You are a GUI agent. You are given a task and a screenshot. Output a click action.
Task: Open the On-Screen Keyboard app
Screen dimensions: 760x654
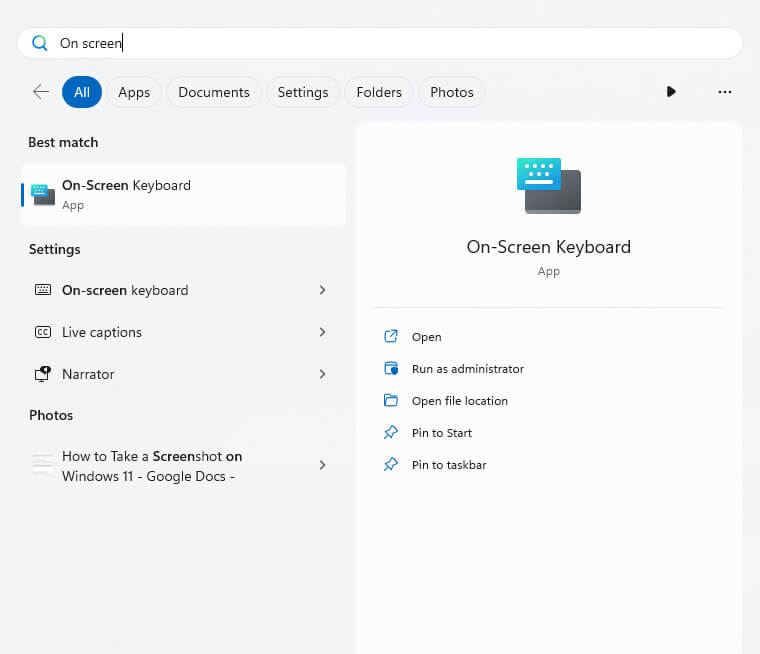coord(426,337)
